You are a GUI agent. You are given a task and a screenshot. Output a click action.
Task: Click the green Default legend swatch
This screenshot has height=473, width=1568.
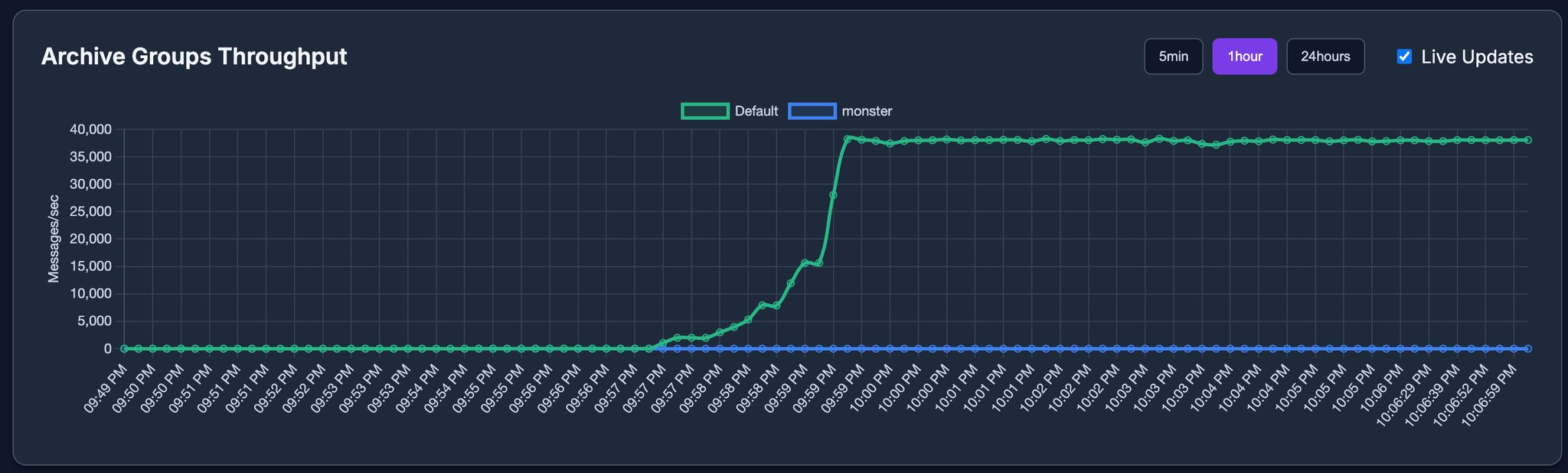pyautogui.click(x=704, y=111)
